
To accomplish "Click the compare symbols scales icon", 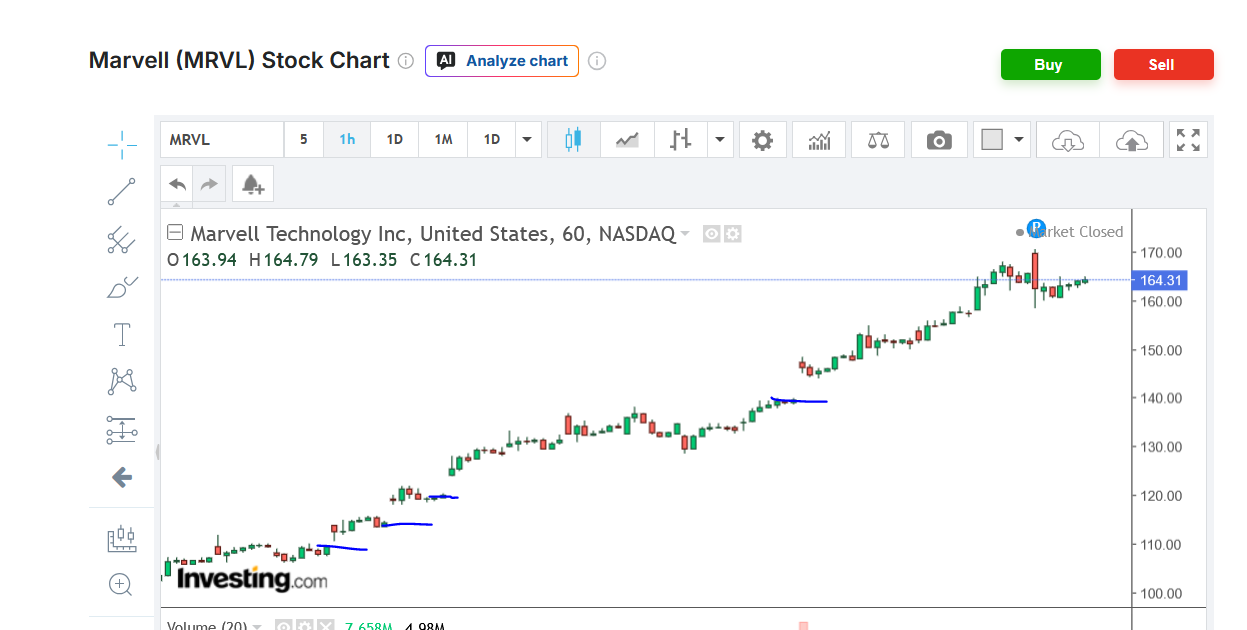I will (878, 140).
